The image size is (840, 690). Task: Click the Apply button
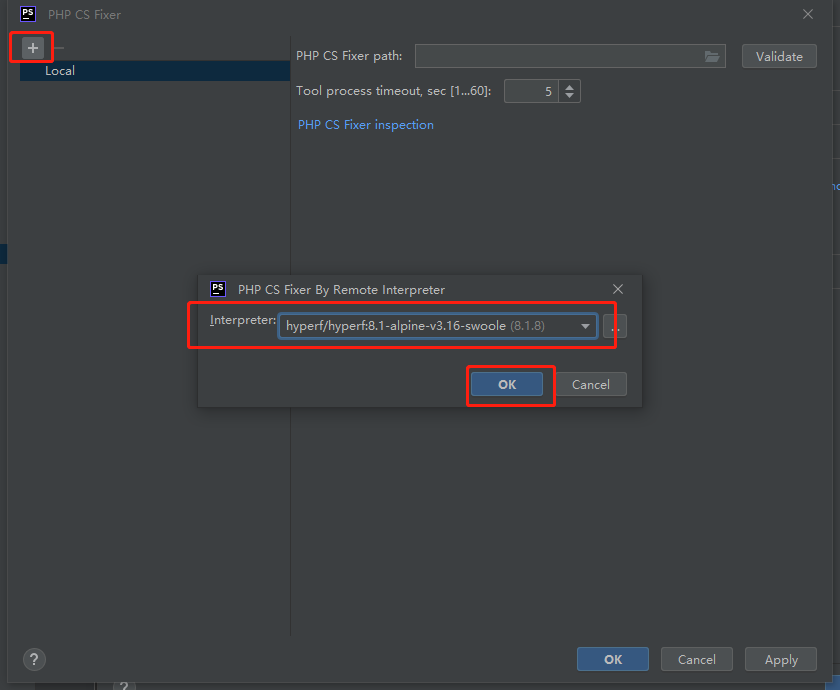point(781,659)
